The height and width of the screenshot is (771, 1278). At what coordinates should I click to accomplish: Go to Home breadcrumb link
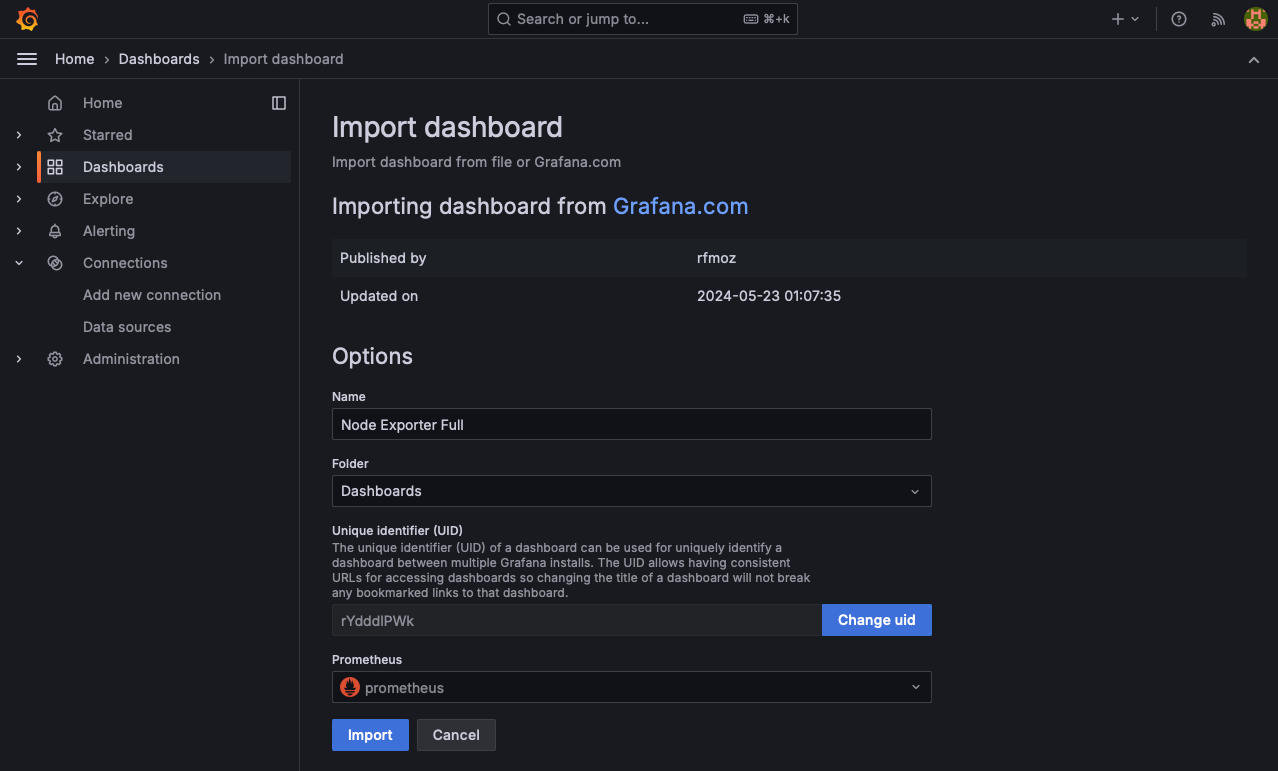pyautogui.click(x=75, y=59)
